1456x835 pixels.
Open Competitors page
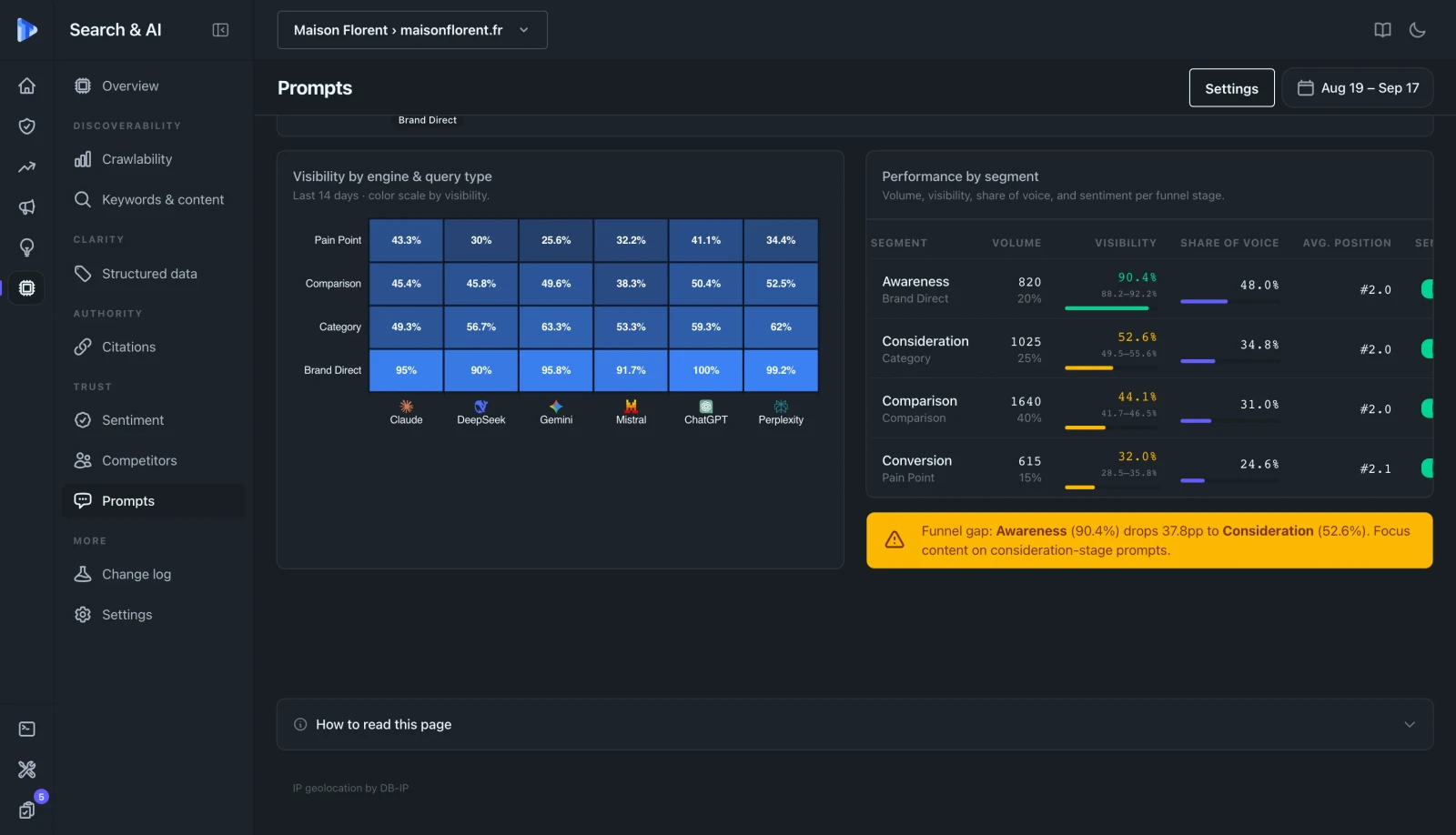(x=153, y=461)
